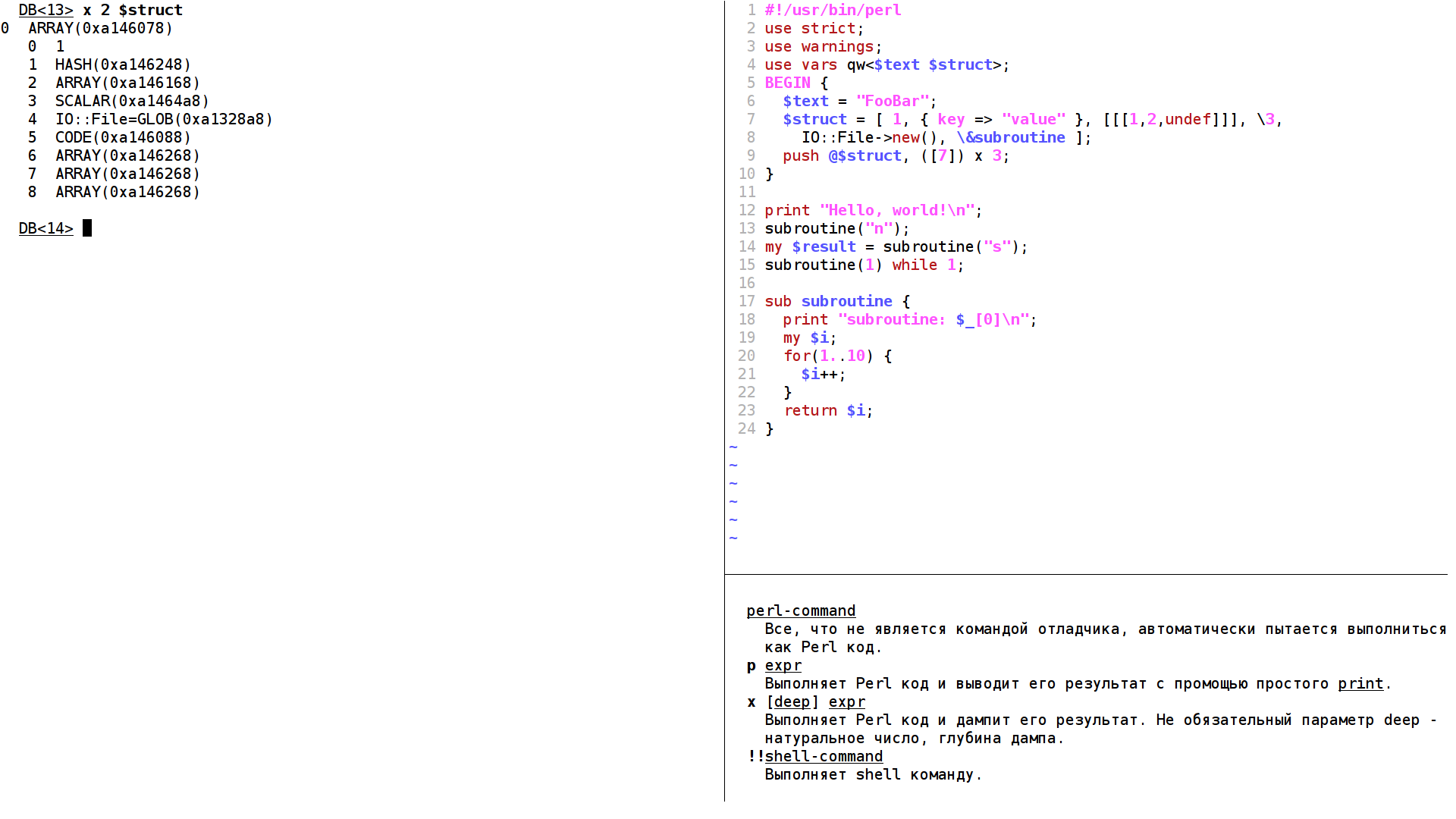1456x819 pixels.
Task: Click the 'while' keyword on line 15
Action: 915,265
